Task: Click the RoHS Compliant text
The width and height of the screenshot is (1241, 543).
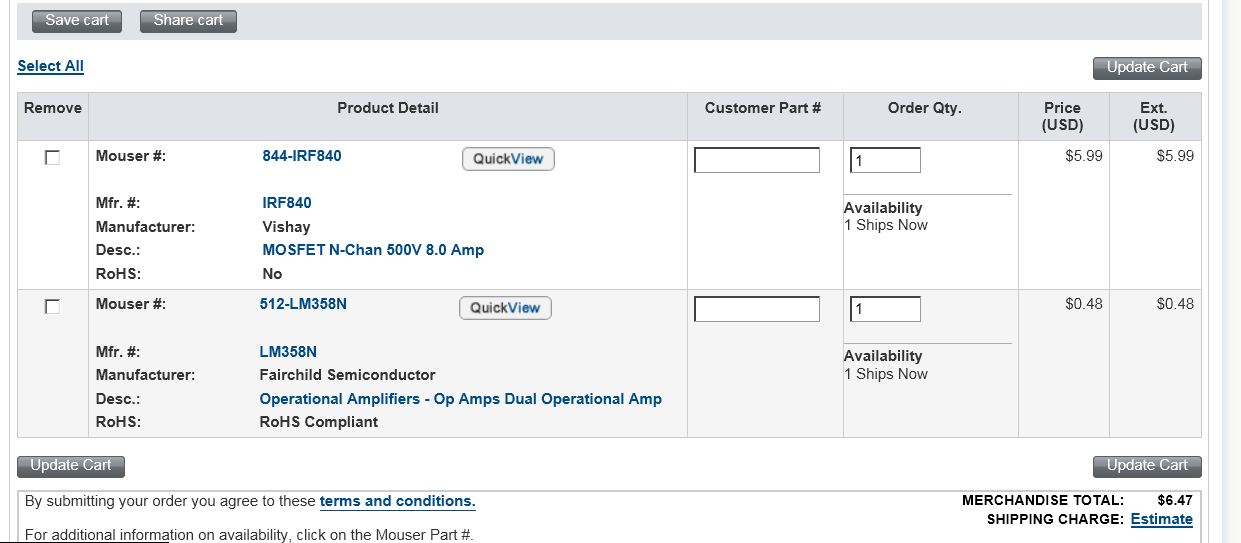Action: (319, 422)
